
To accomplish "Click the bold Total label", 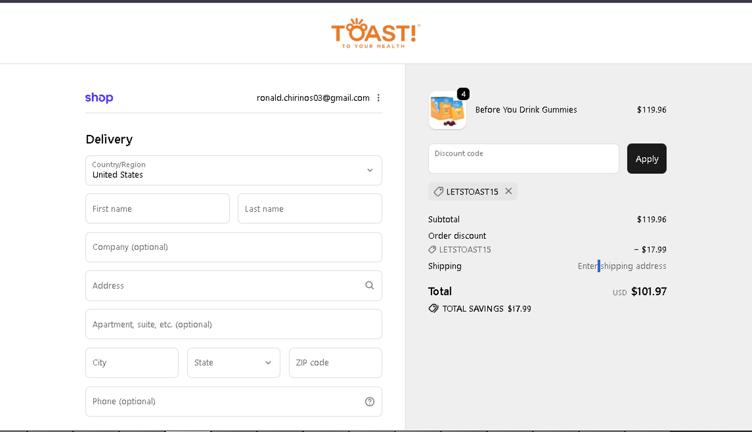I will pyautogui.click(x=440, y=292).
